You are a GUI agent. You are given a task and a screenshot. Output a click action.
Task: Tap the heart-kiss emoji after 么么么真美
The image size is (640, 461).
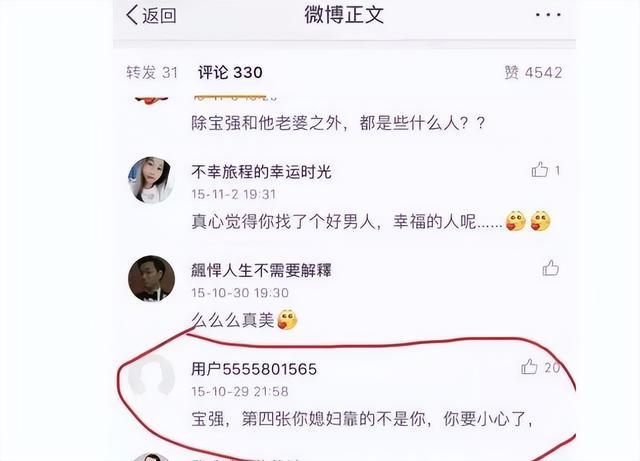[287, 320]
